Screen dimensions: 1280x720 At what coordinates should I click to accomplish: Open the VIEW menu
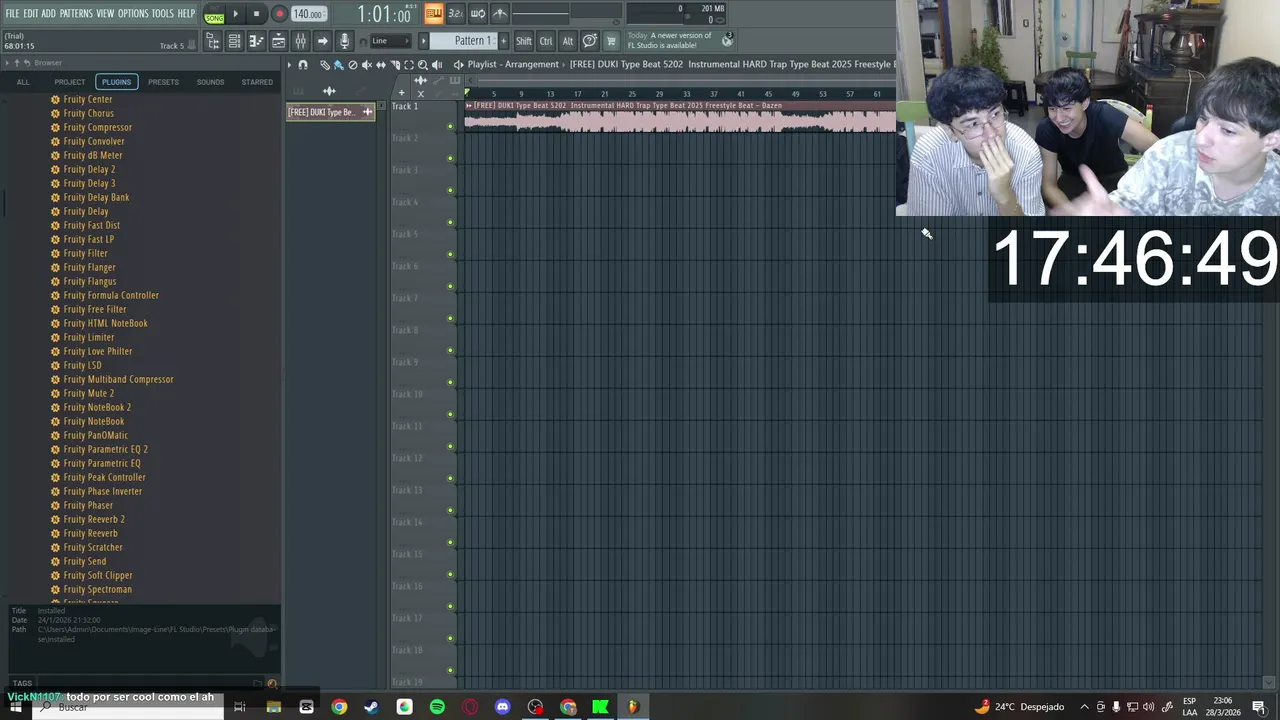[x=105, y=14]
